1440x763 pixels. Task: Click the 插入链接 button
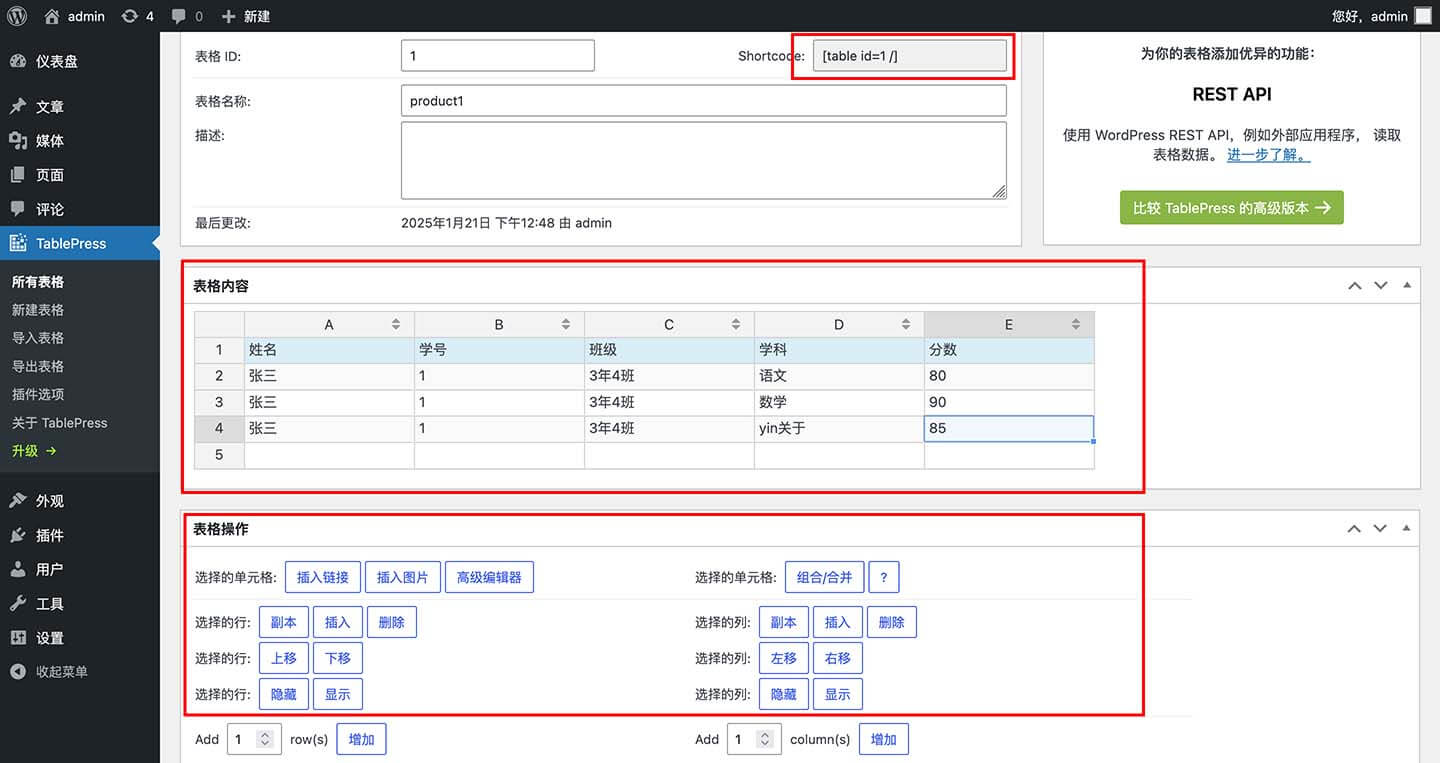pos(323,577)
